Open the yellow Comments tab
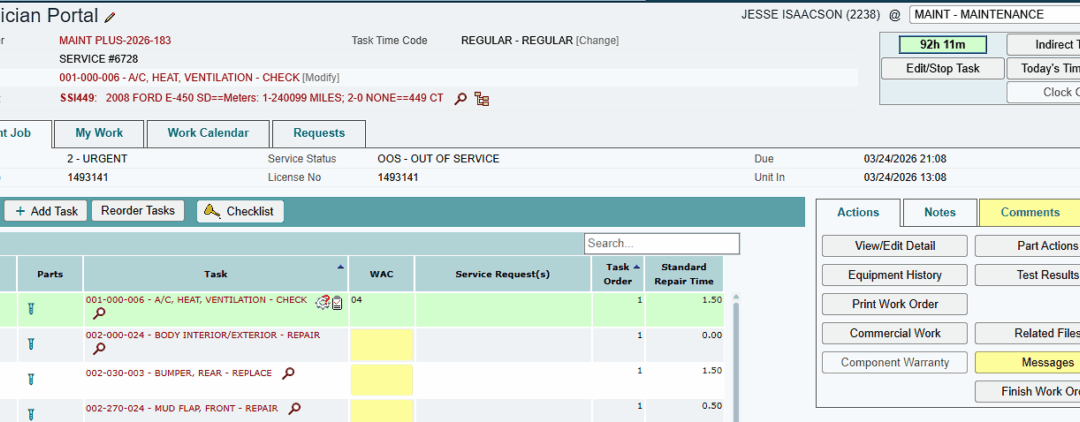This screenshot has height=422, width=1080. point(1030,213)
